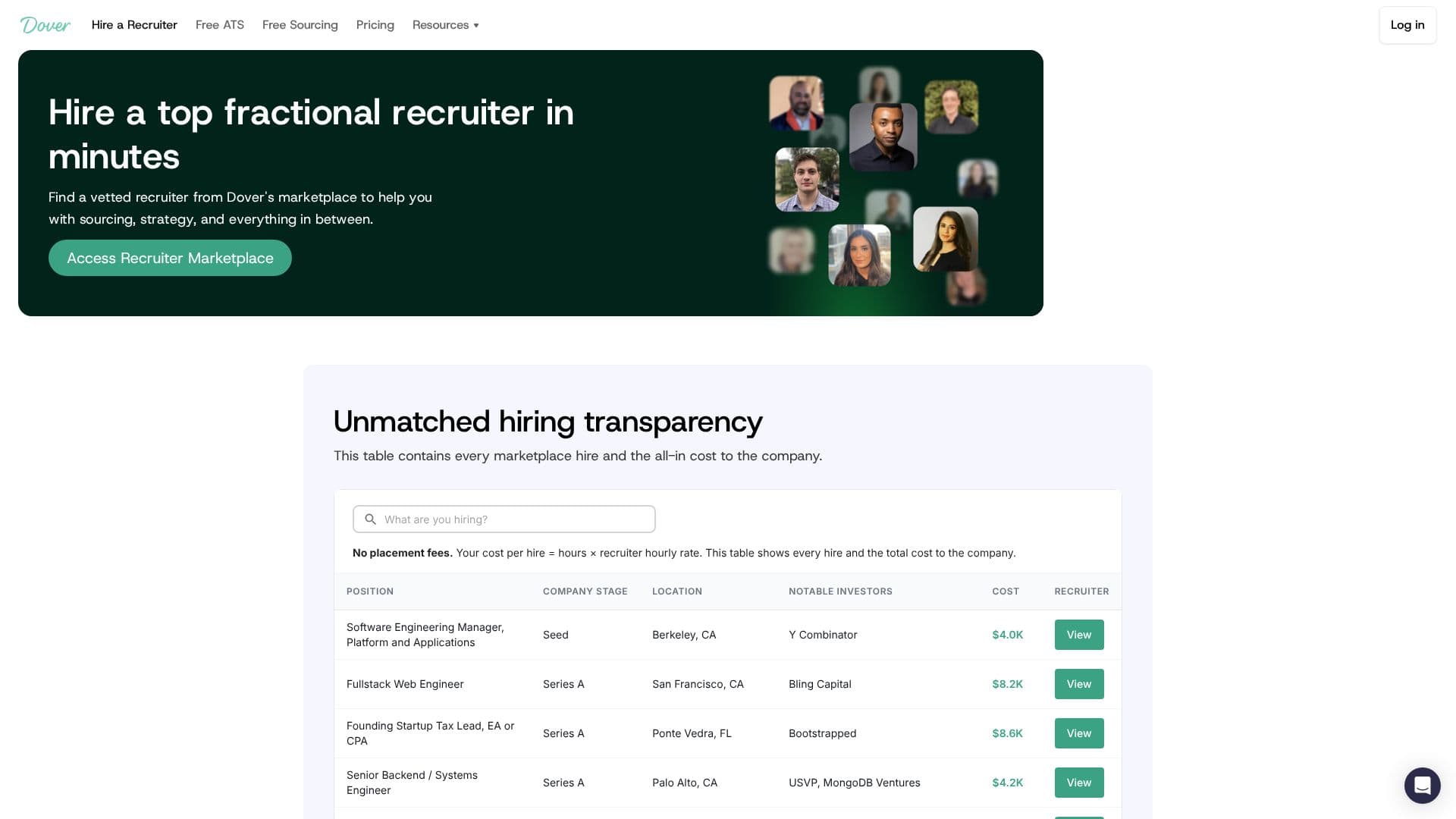Click the Recruiter column header

[1081, 591]
